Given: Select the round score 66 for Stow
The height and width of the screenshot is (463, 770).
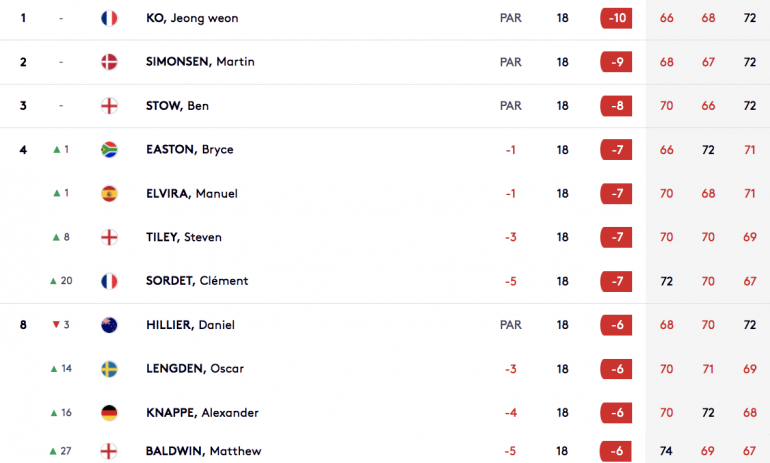Looking at the screenshot, I should click(708, 106).
